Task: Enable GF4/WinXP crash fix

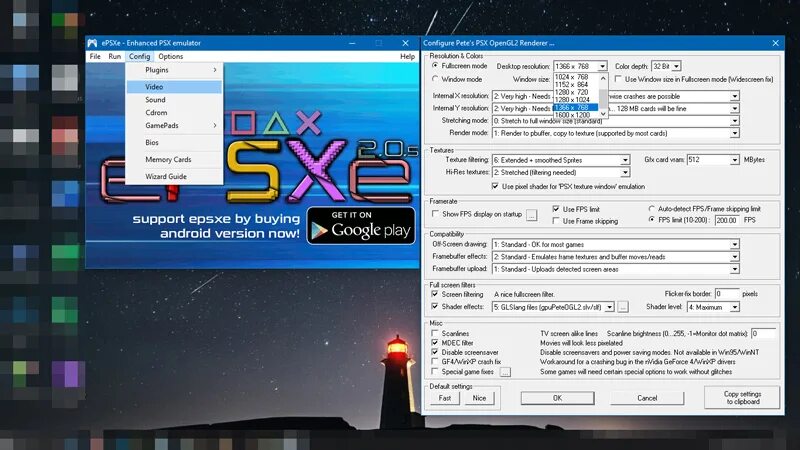Action: click(435, 362)
